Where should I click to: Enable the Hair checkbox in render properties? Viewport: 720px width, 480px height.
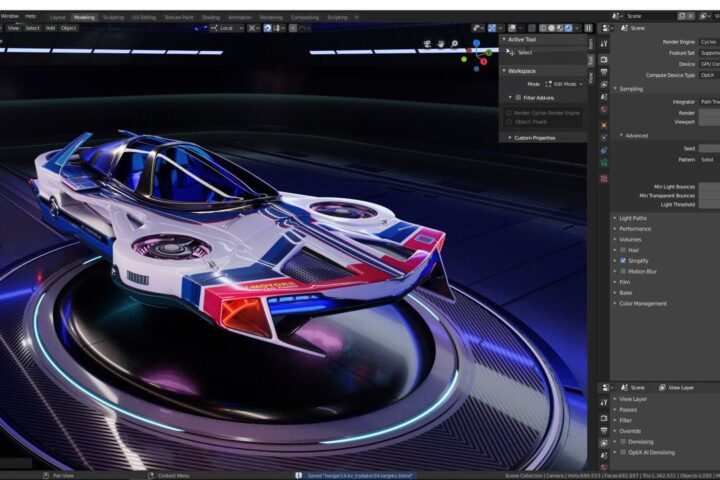[x=623, y=250]
